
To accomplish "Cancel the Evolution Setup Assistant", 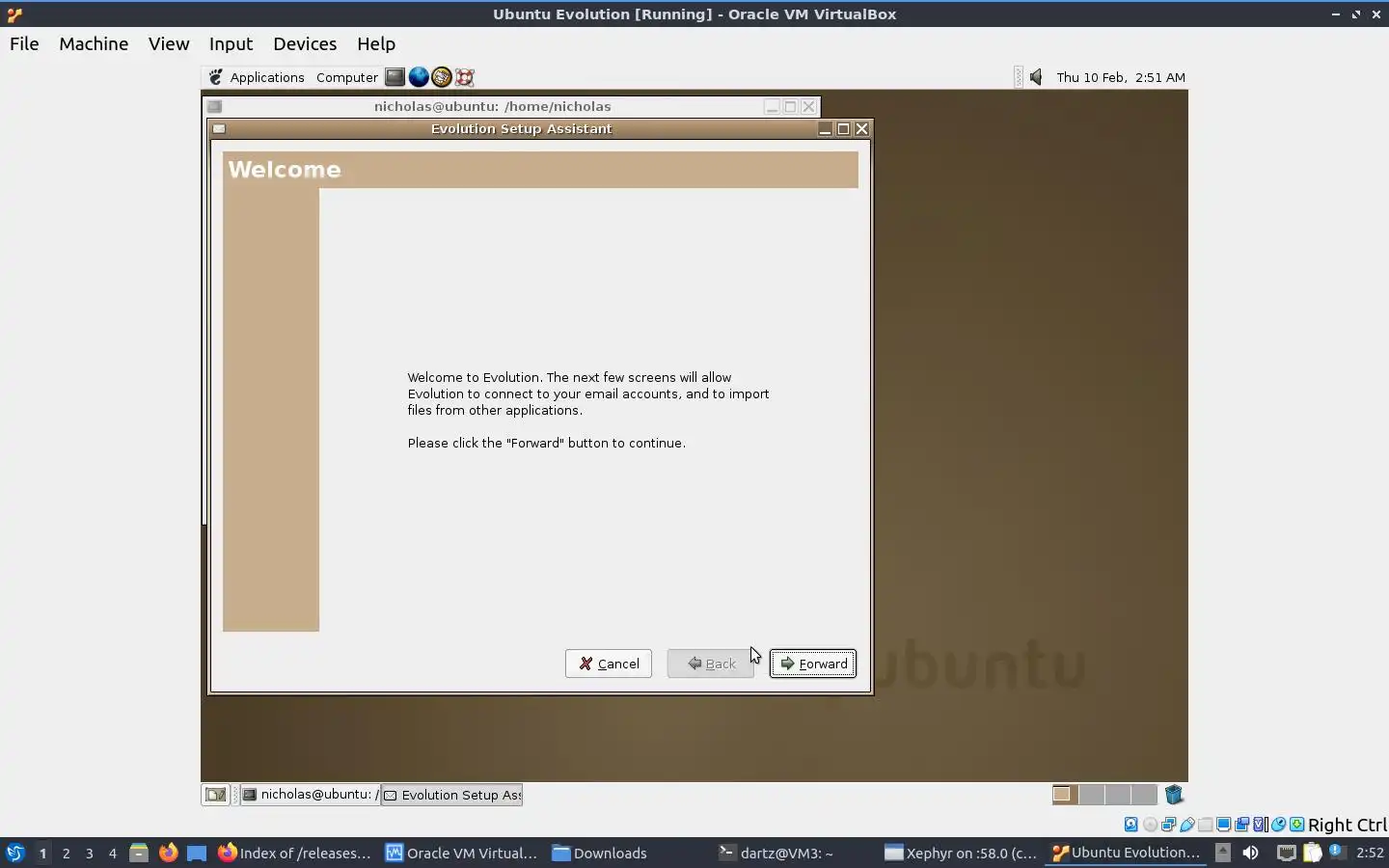I will pyautogui.click(x=609, y=664).
